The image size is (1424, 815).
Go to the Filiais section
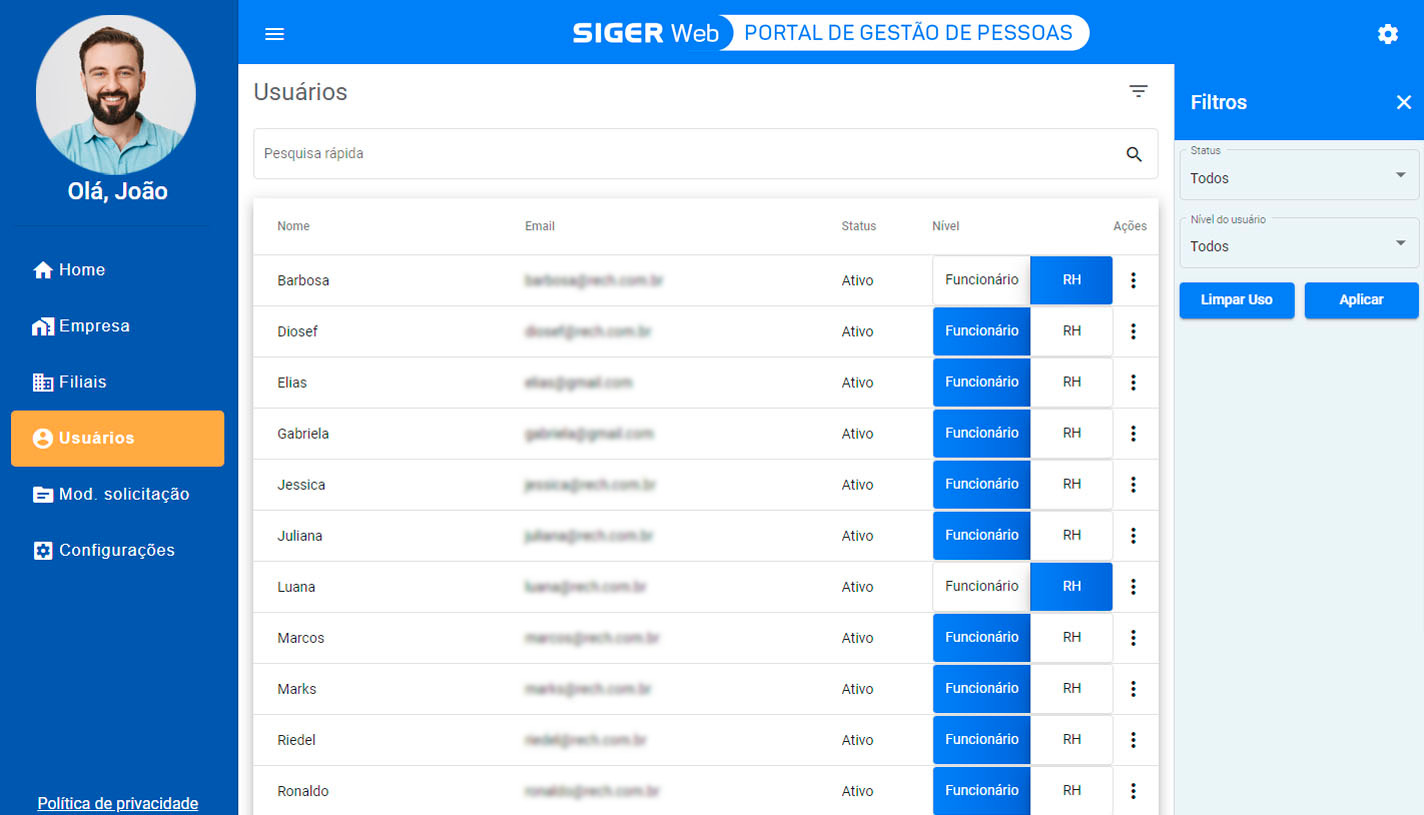pos(43,381)
